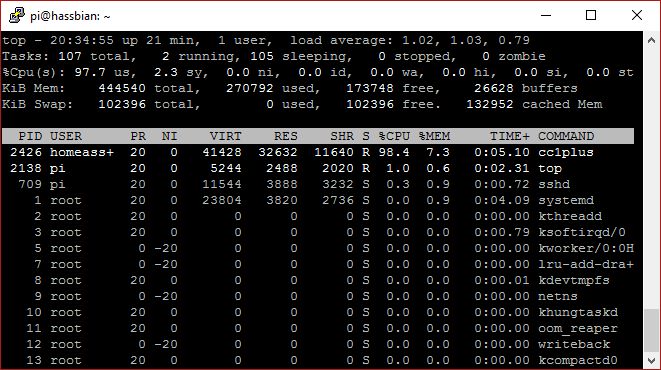Click the TIME+ column header

[510, 136]
